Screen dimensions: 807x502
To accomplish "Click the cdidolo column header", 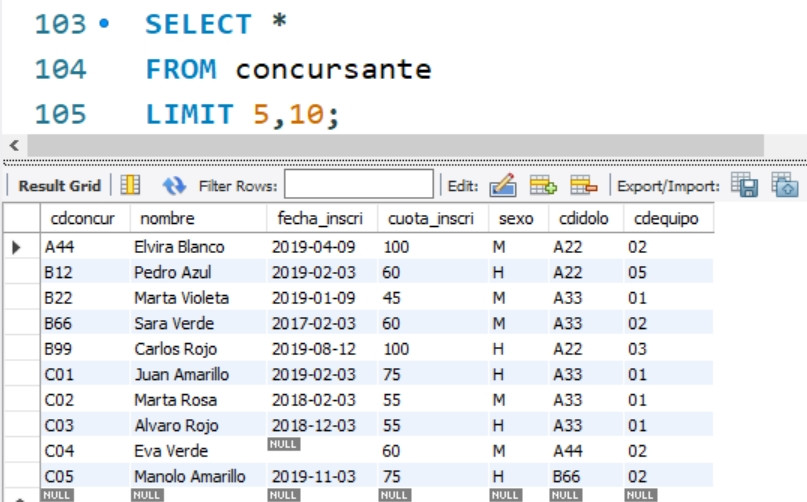I will tap(584, 219).
